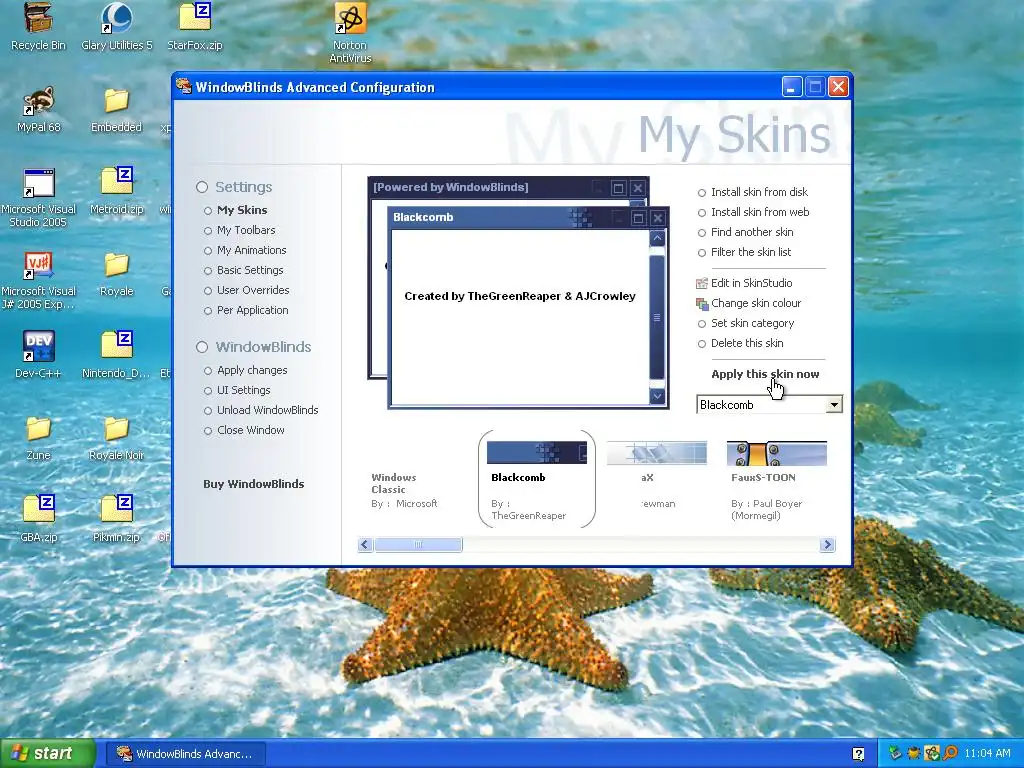
Task: Click Filter the skin list
Action: click(x=744, y=252)
